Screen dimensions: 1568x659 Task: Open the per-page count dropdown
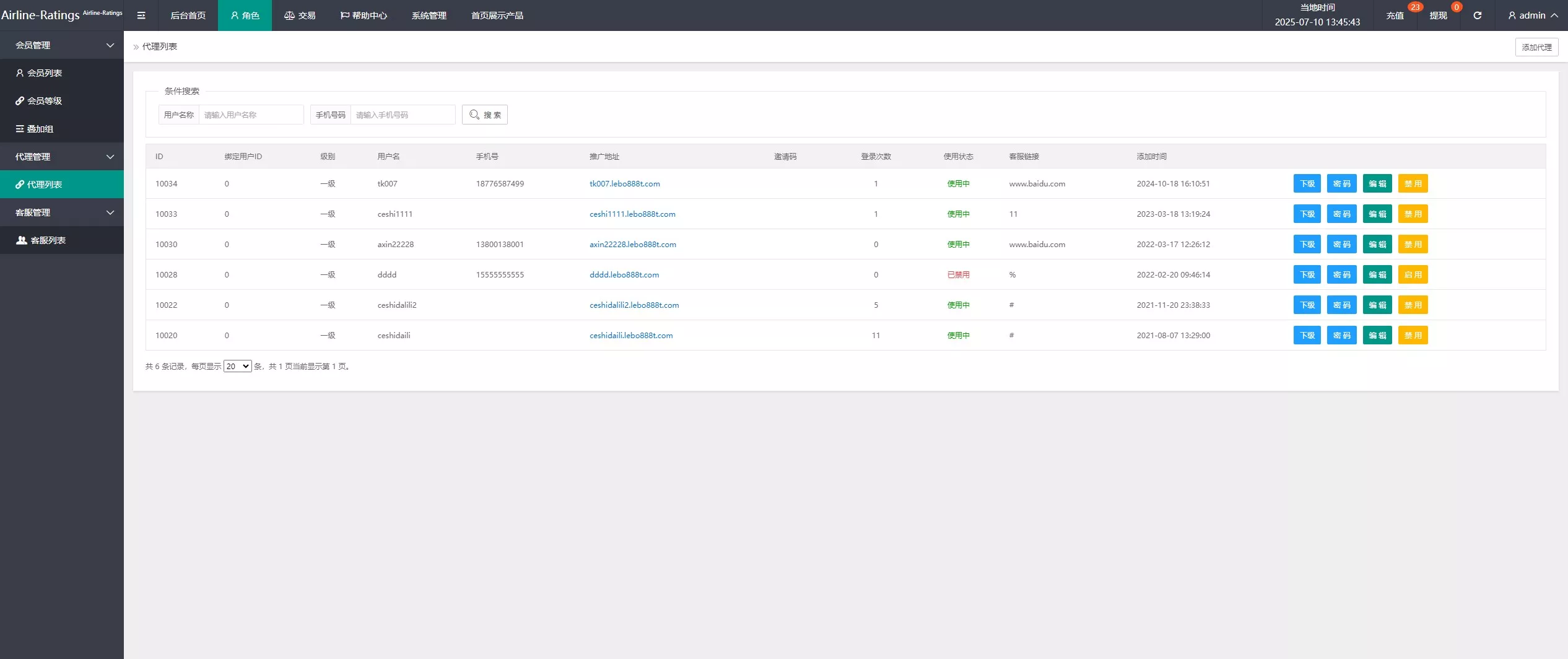[x=237, y=367]
